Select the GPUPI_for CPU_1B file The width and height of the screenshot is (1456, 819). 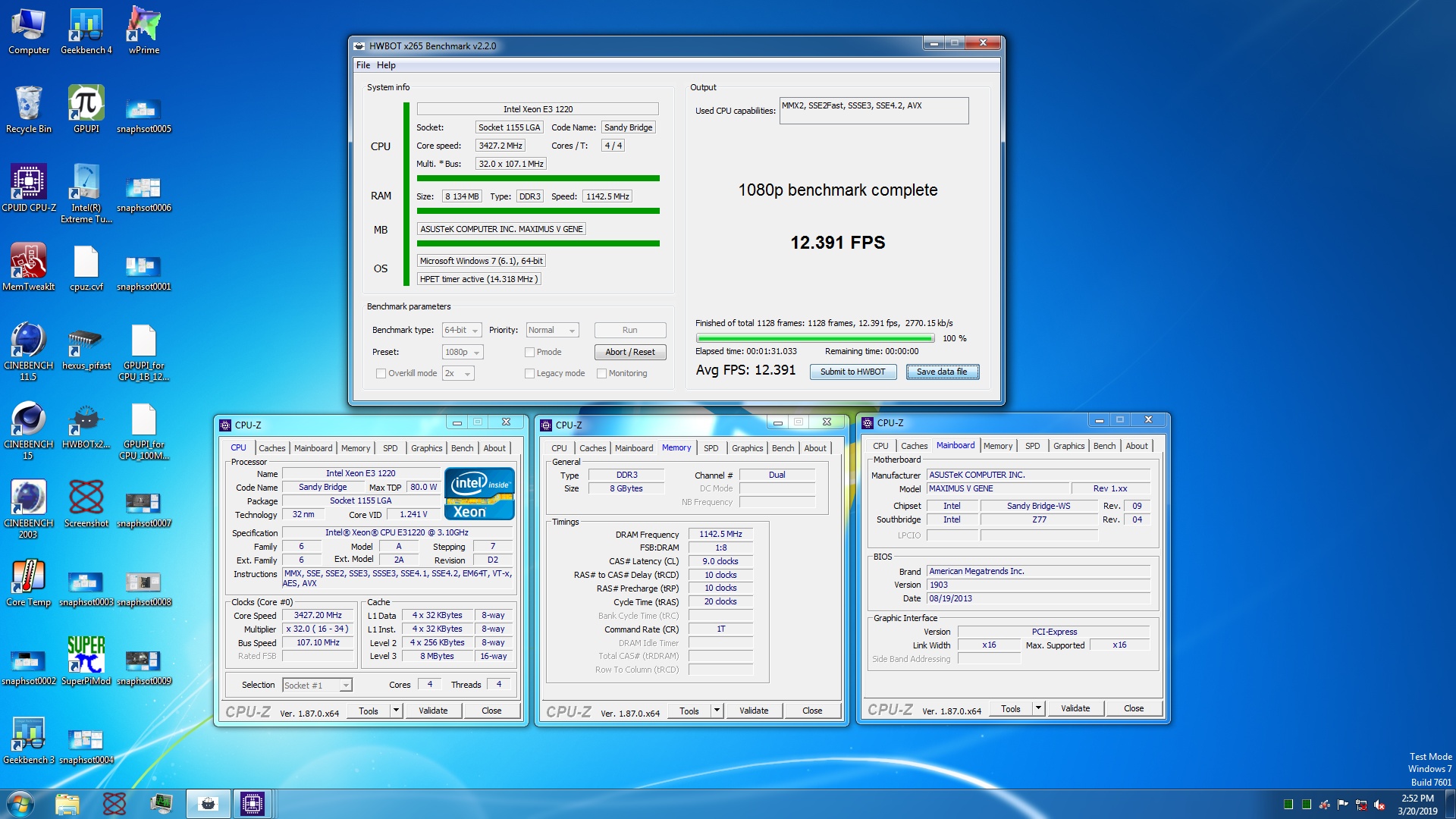[143, 352]
